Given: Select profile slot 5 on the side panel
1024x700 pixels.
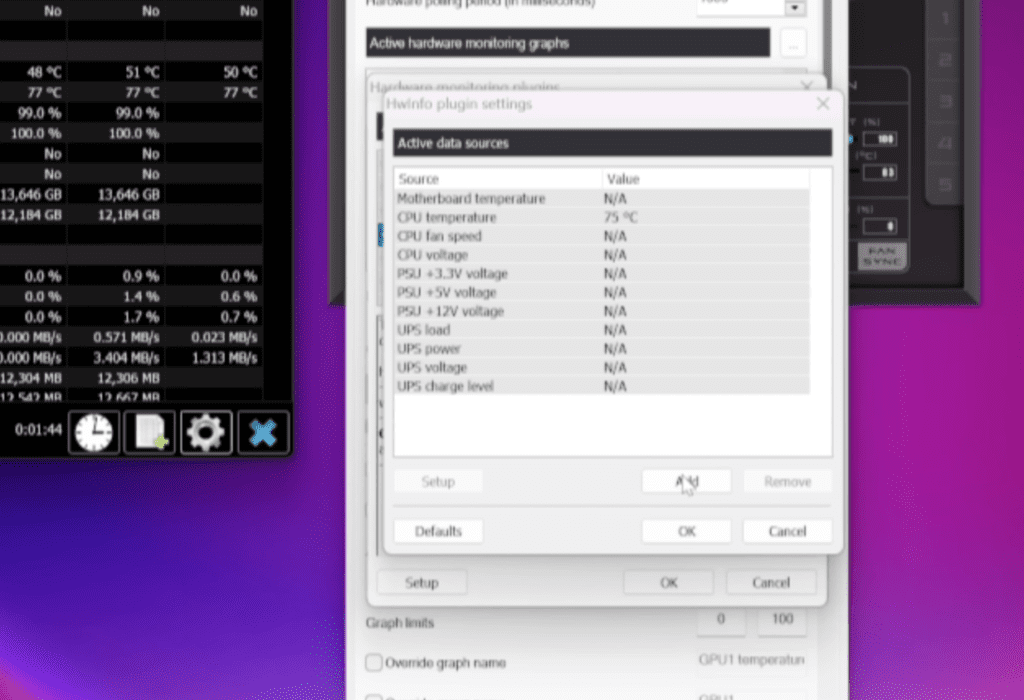Looking at the screenshot, I should coord(944,183).
